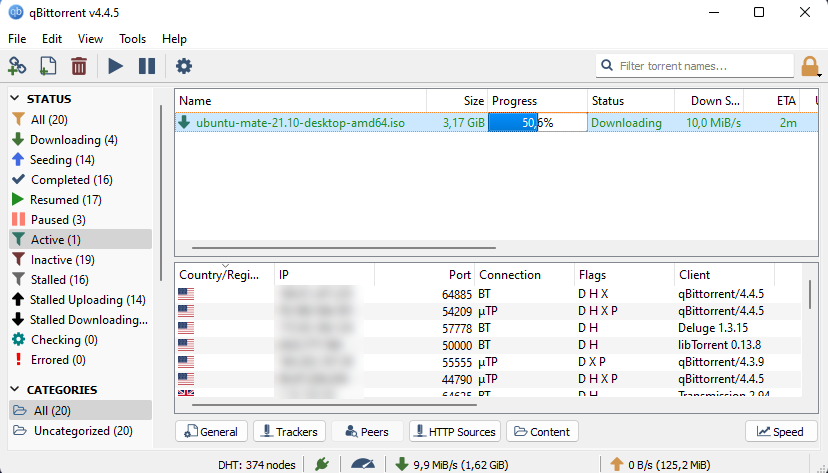Click the green connection status plug icon
828x473 pixels.
coord(322,465)
